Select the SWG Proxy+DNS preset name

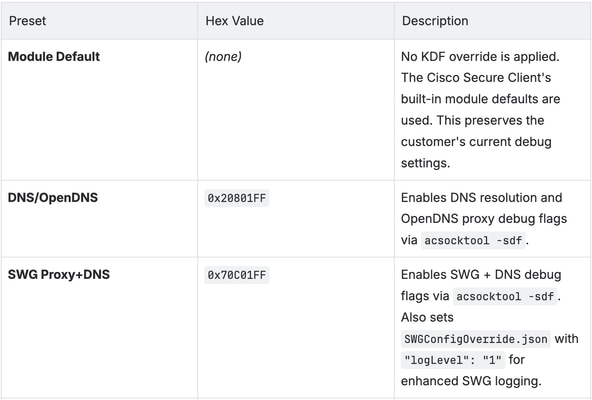click(x=59, y=275)
